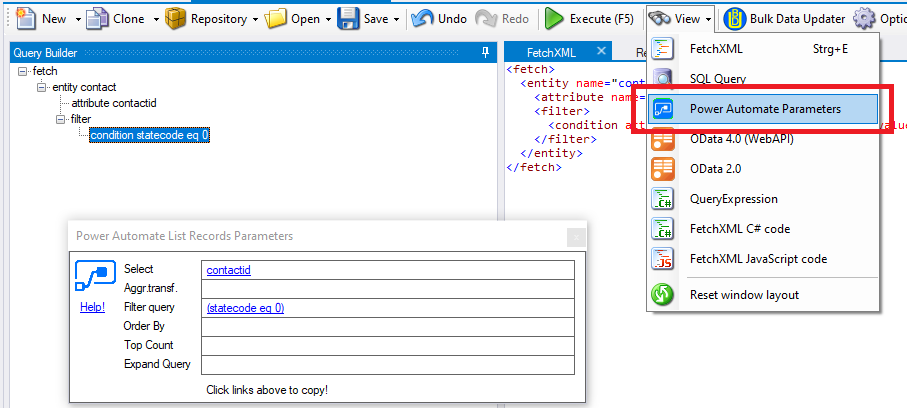The height and width of the screenshot is (408, 907).
Task: Click the SQL Query magnifier icon
Action: [662, 78]
